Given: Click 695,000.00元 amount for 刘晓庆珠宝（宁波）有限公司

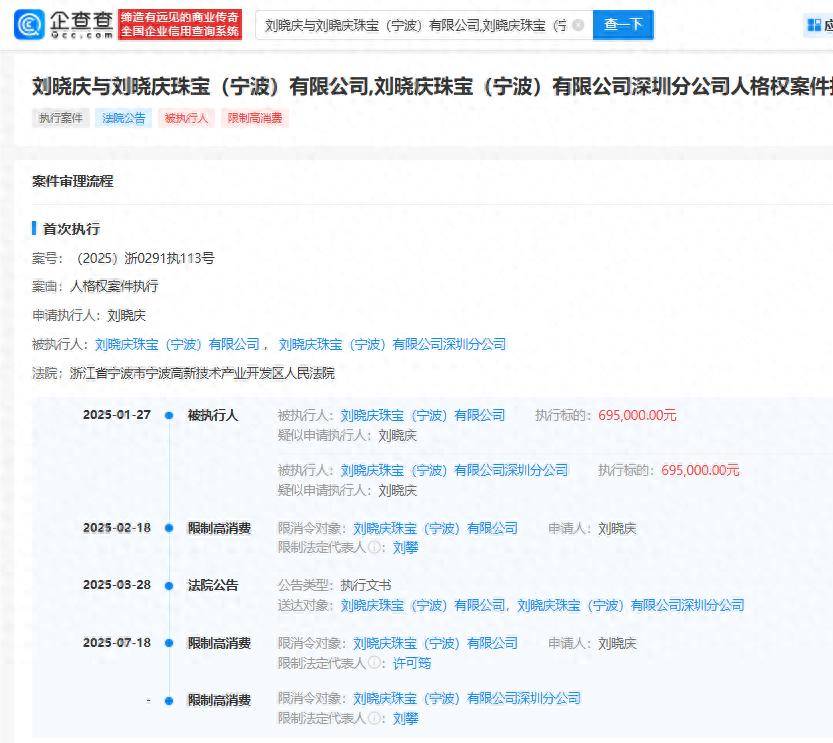Looking at the screenshot, I should click(638, 415).
